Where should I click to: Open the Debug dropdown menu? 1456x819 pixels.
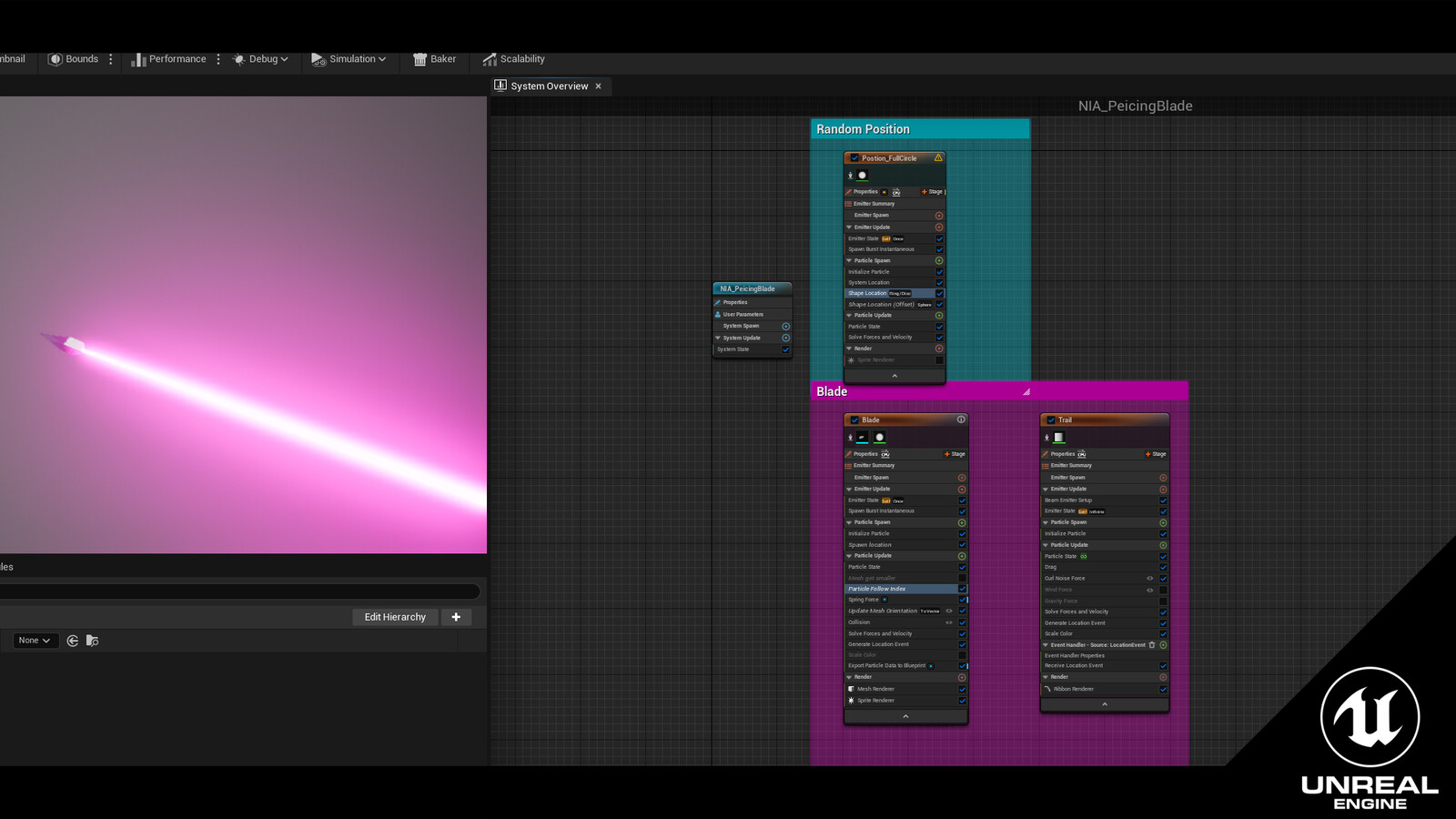(x=261, y=58)
